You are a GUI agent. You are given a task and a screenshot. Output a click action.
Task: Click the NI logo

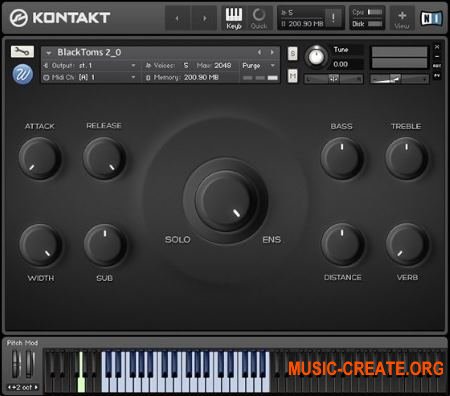[431, 18]
